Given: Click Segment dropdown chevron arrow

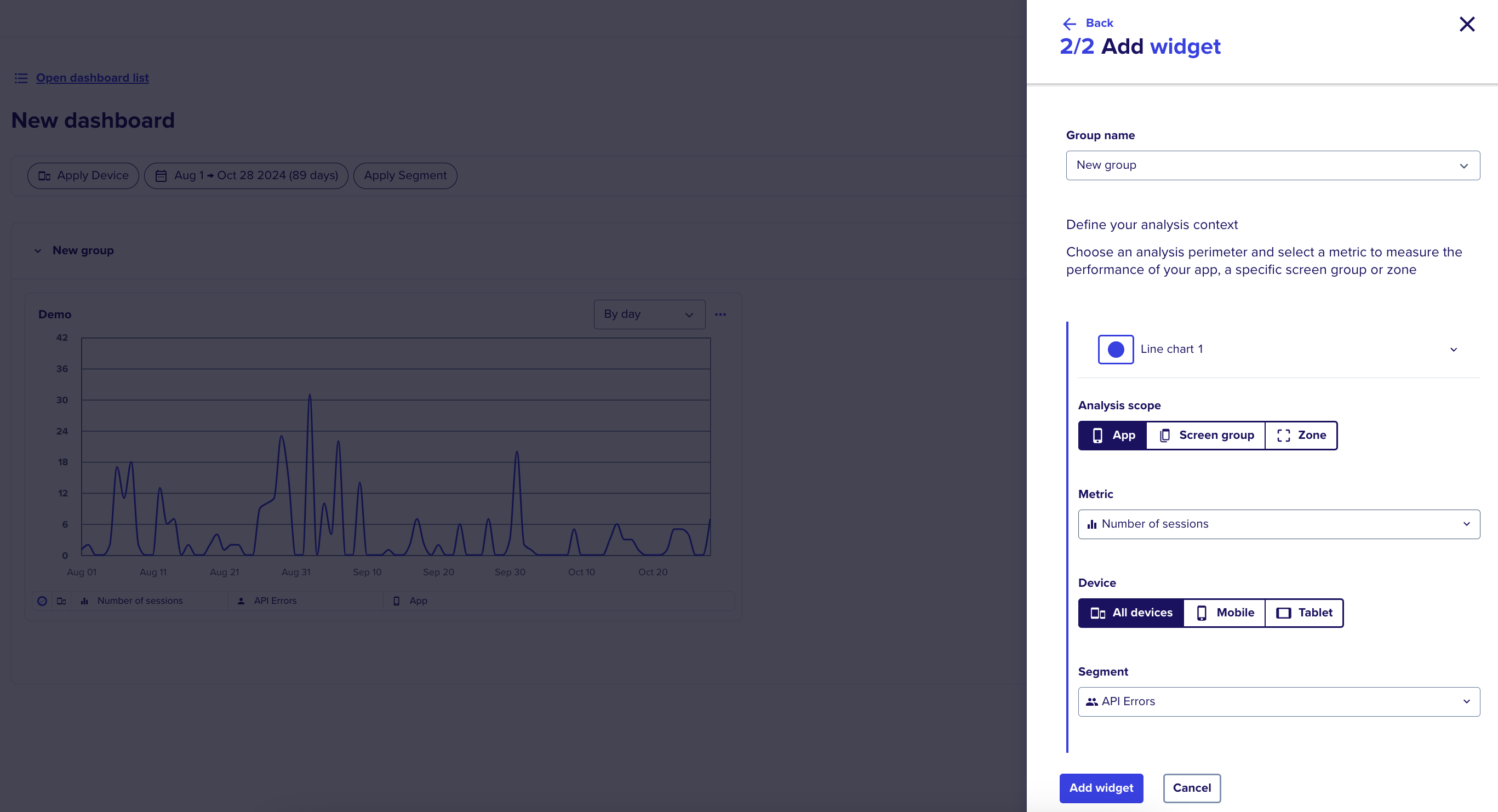Looking at the screenshot, I should 1466,701.
